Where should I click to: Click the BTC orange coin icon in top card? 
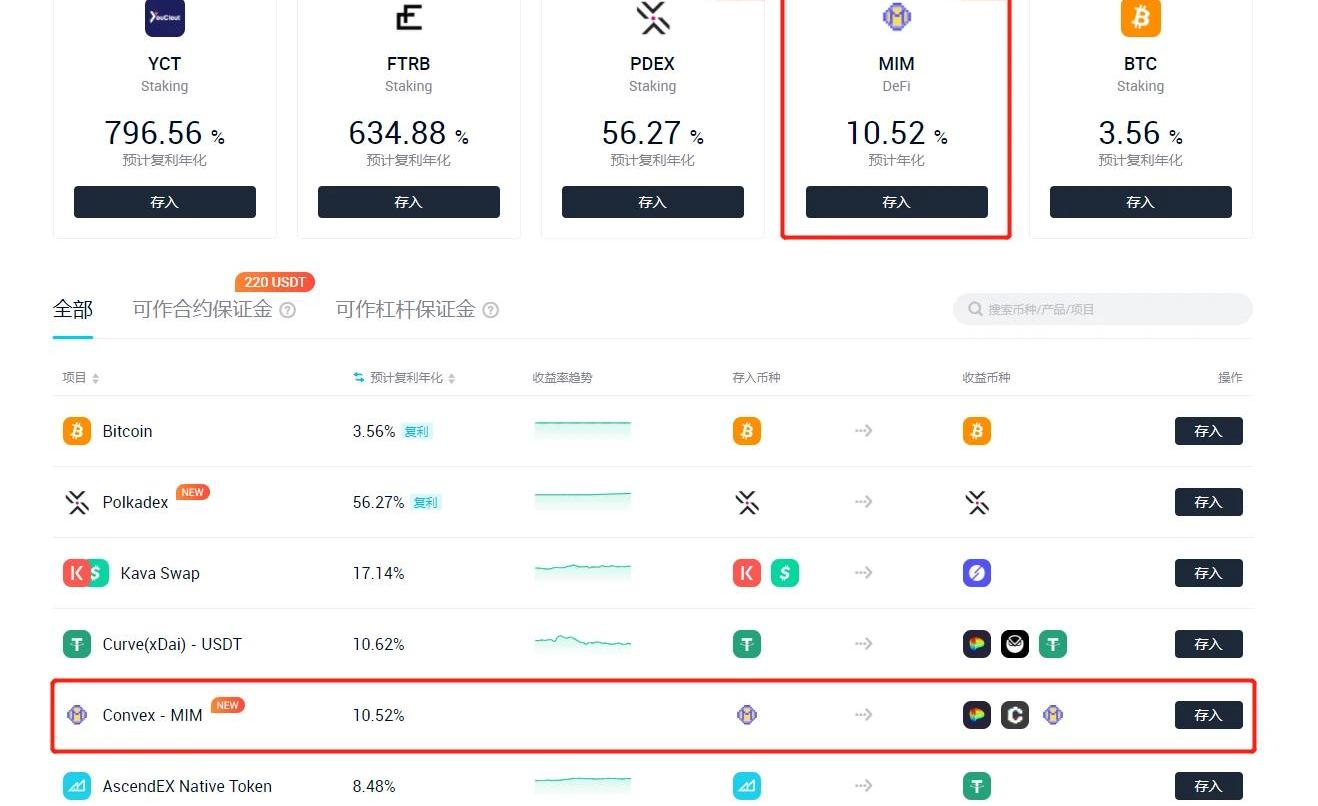[x=1140, y=18]
